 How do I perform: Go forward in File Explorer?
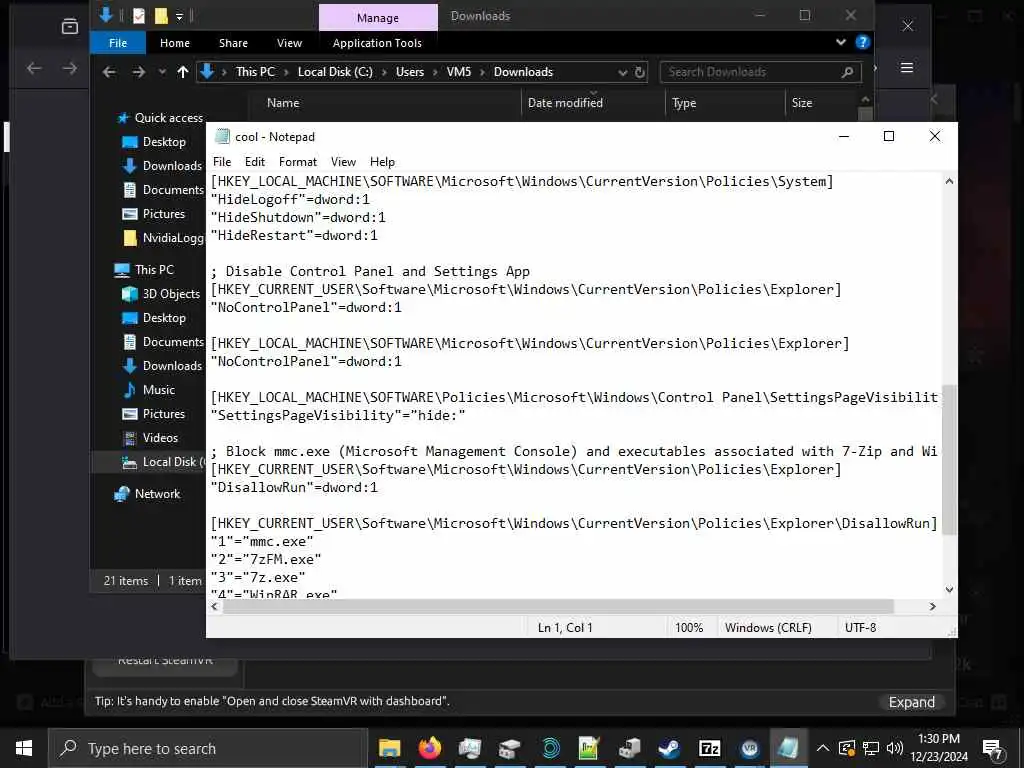[x=138, y=72]
